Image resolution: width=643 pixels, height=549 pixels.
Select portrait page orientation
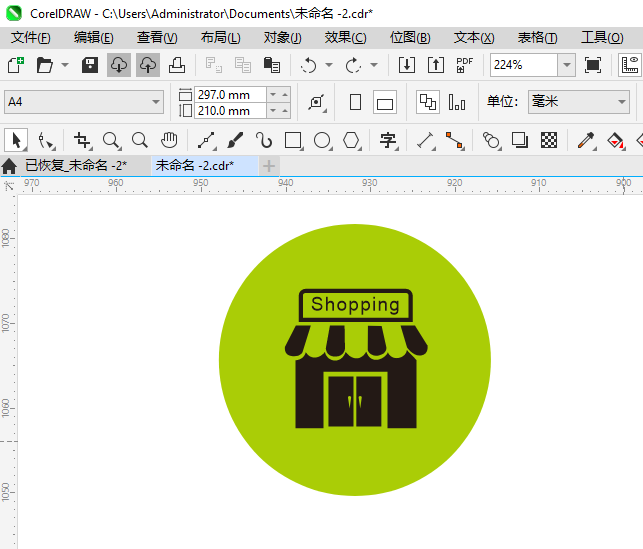pos(356,102)
